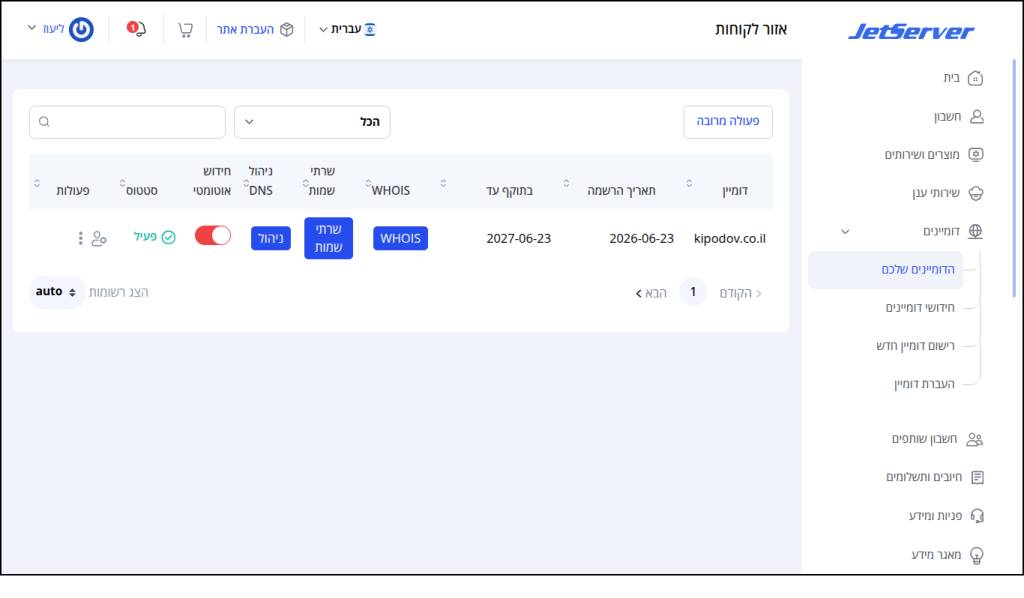Click the 2026-06-23 registration date
The width and height of the screenshot is (1024, 598).
tap(641, 239)
